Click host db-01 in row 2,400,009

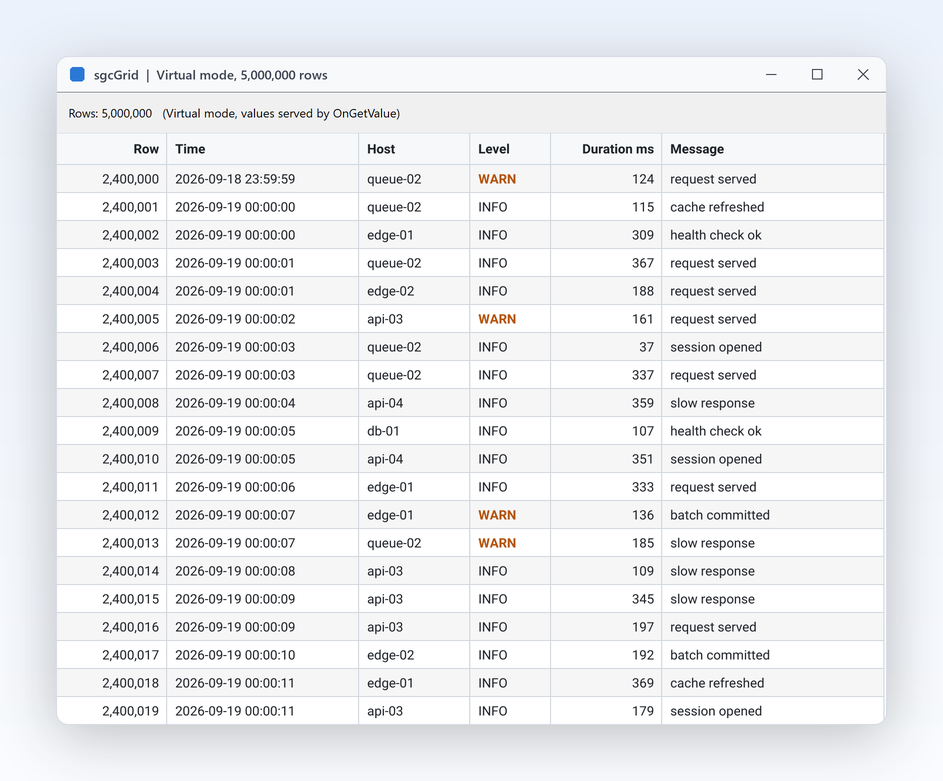tap(383, 431)
